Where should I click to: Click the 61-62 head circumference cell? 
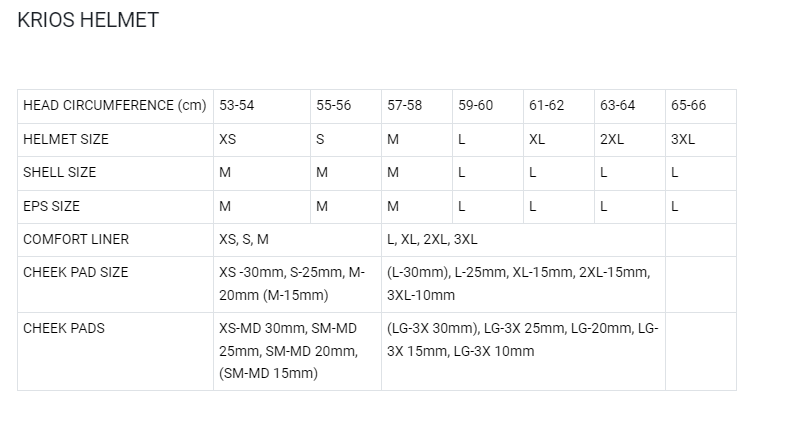tap(547, 106)
